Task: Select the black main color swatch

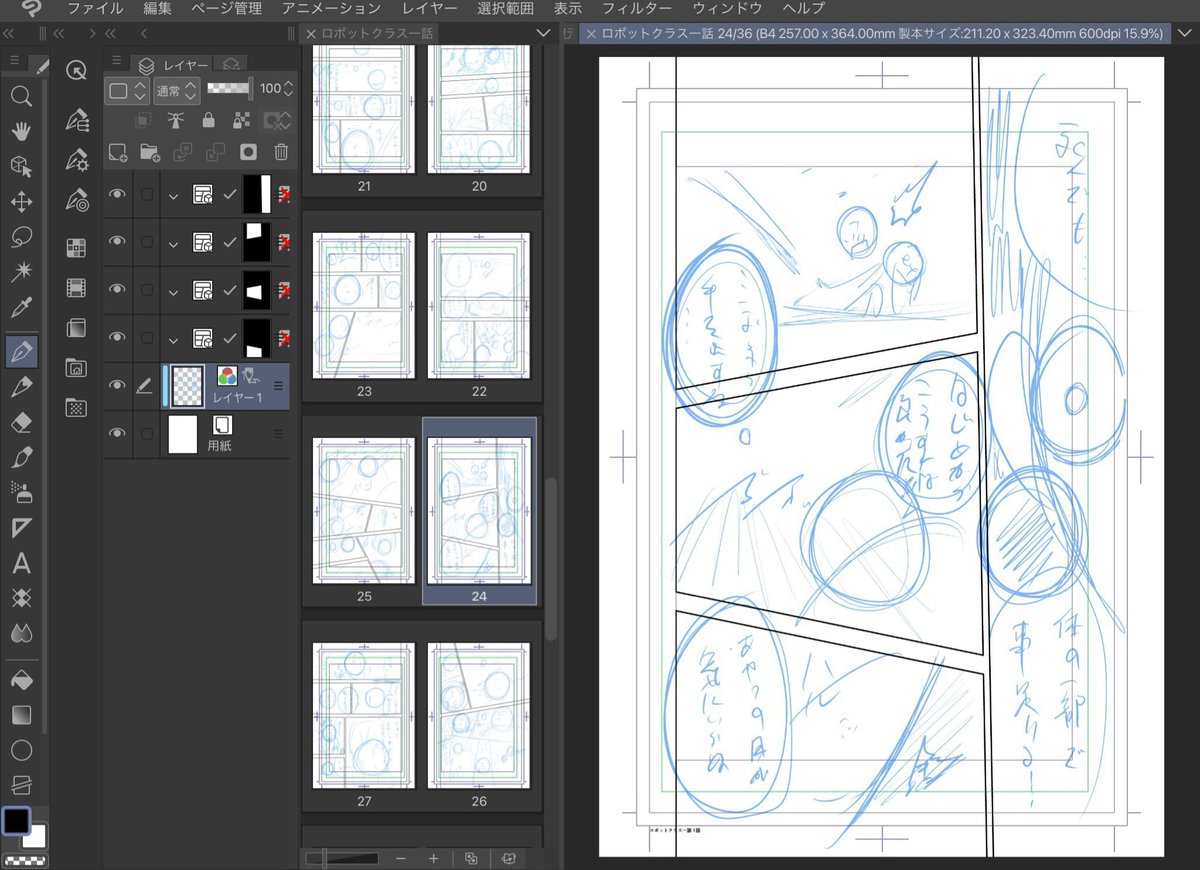Action: click(x=16, y=822)
